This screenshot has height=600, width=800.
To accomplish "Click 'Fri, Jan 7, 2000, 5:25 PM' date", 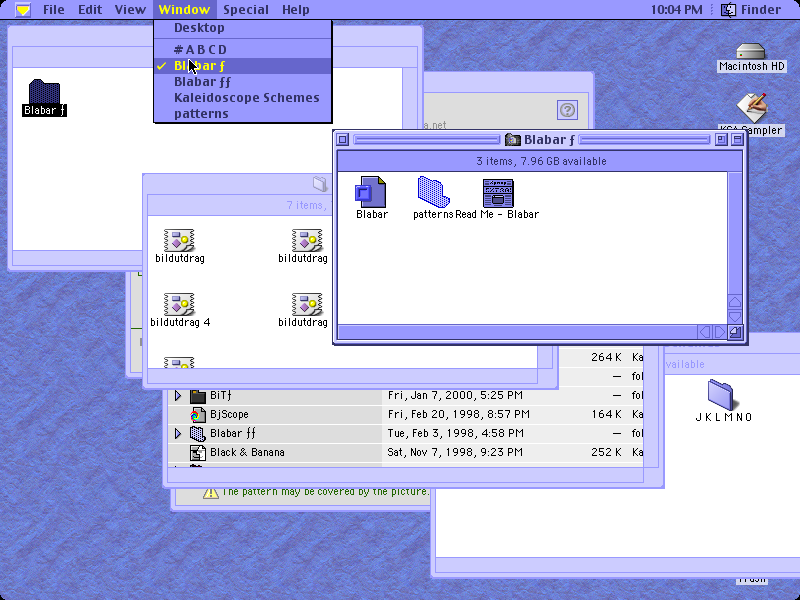I will coord(455,395).
